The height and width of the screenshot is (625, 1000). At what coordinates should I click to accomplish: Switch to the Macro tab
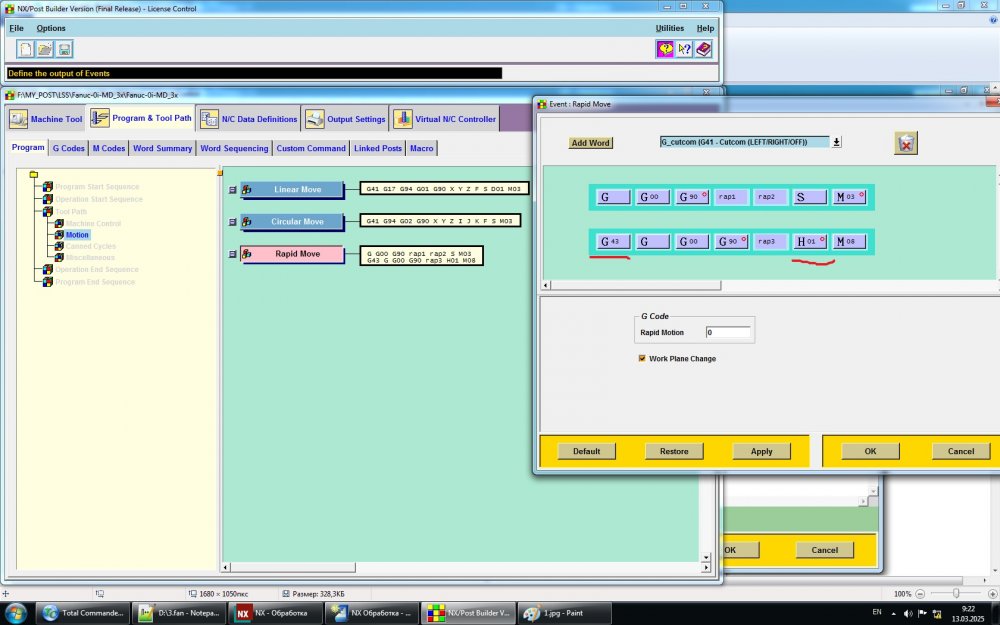coord(422,148)
